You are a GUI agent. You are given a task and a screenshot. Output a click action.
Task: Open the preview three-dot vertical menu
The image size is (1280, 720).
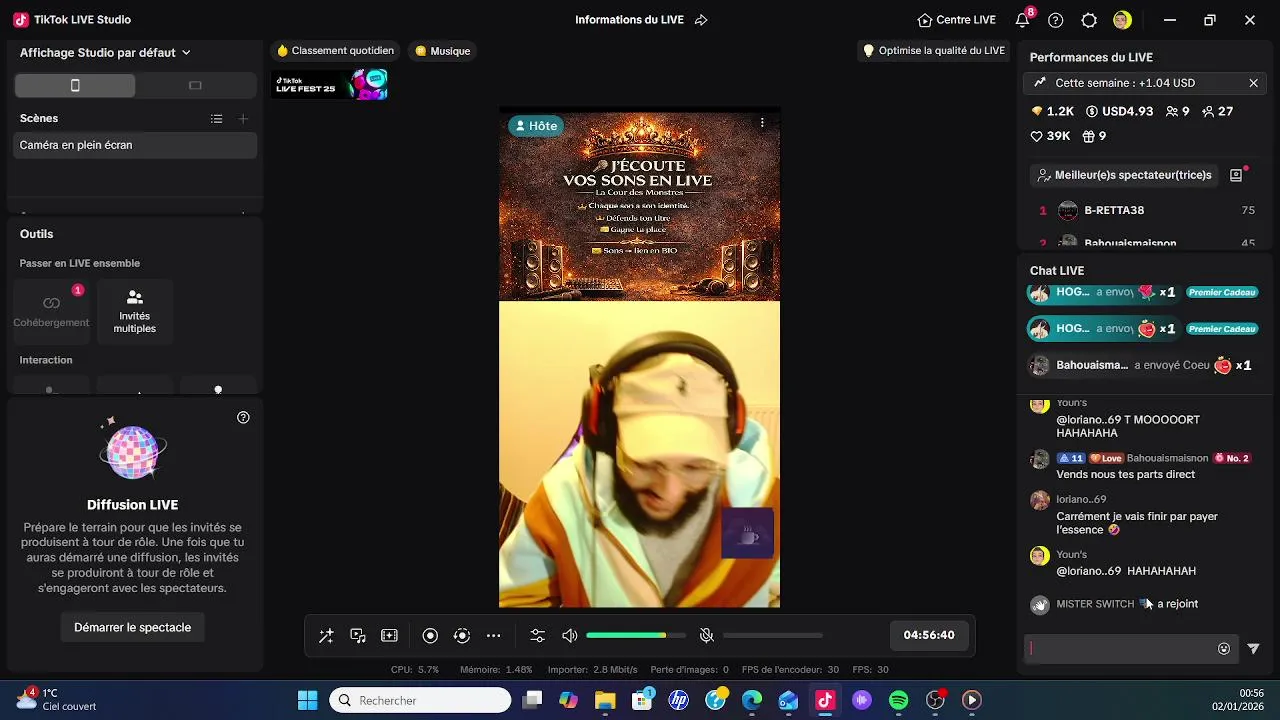click(762, 123)
